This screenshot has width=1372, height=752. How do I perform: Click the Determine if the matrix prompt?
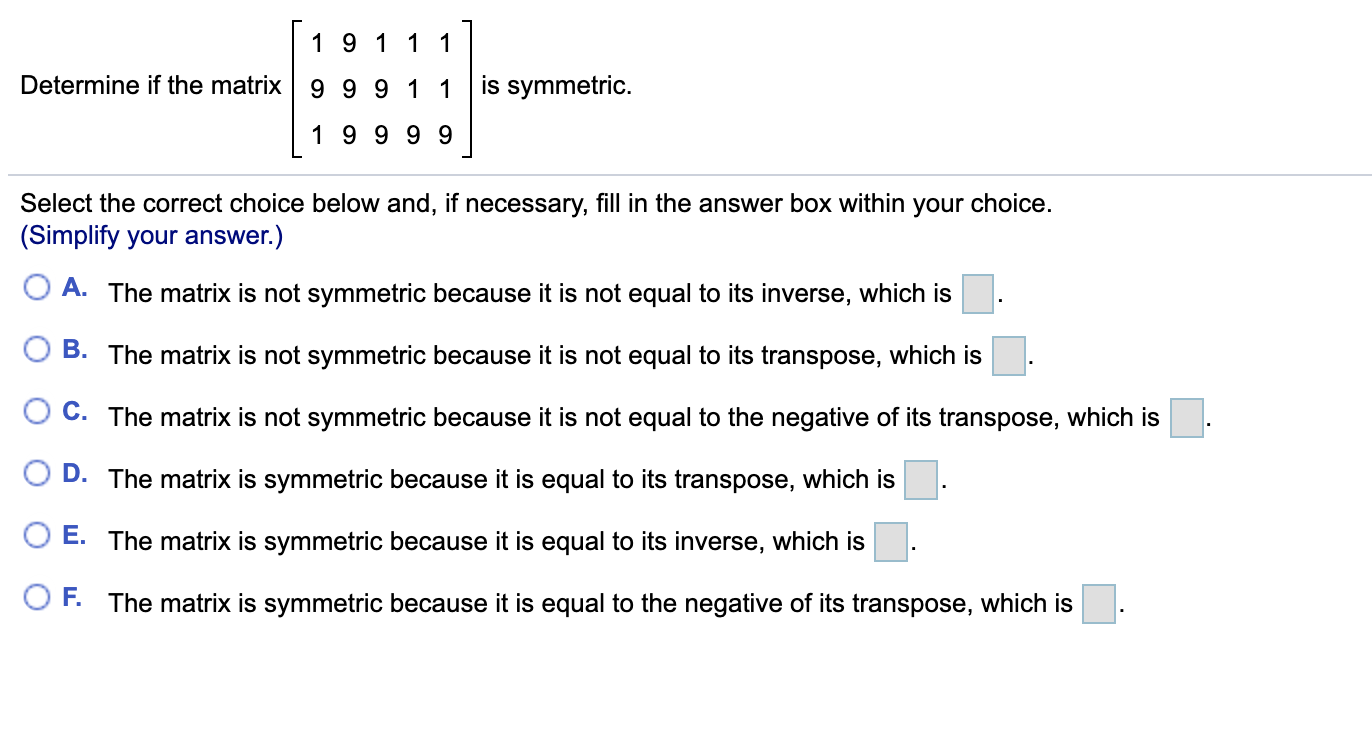[150, 85]
